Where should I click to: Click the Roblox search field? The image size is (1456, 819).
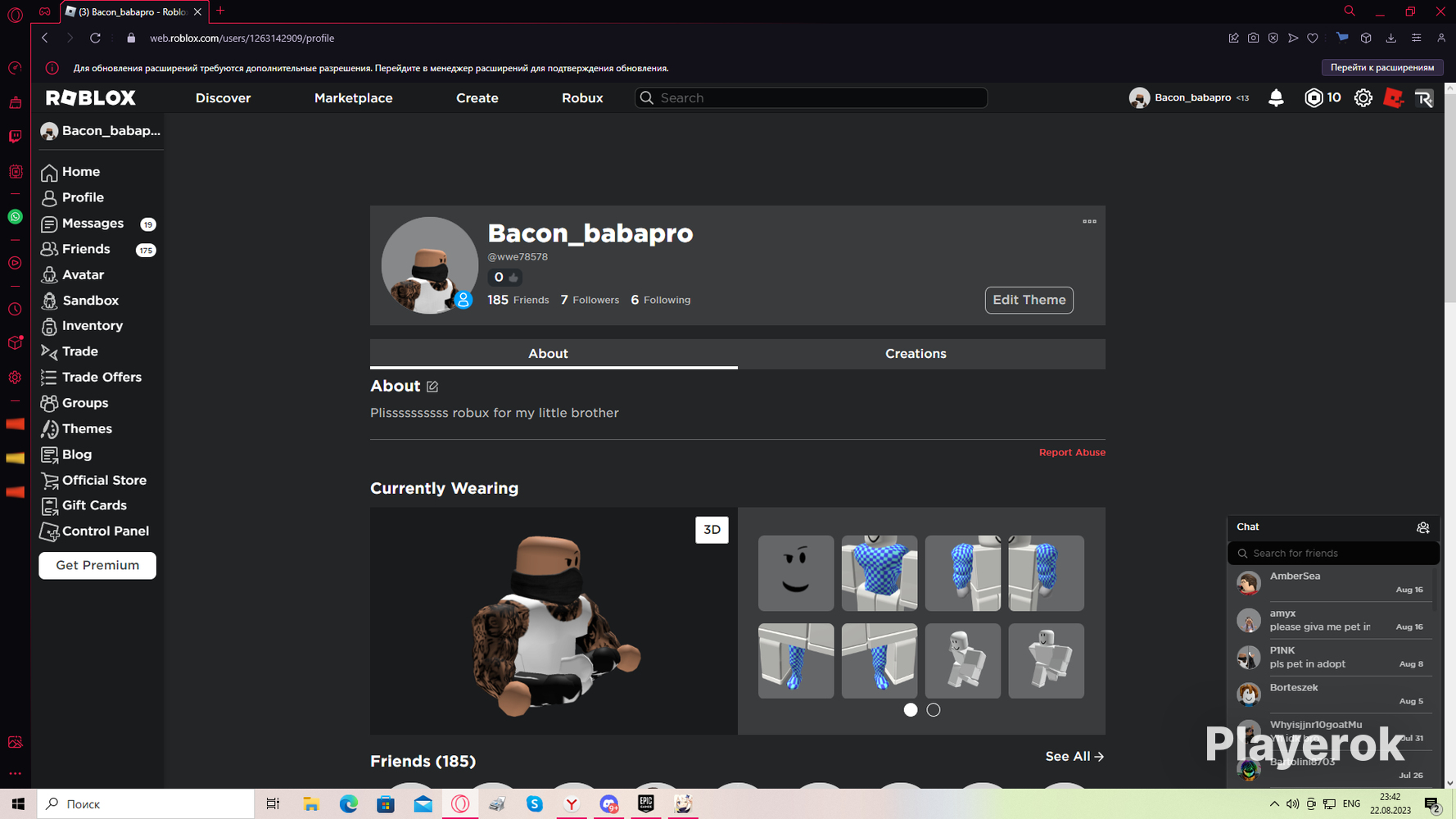click(811, 97)
